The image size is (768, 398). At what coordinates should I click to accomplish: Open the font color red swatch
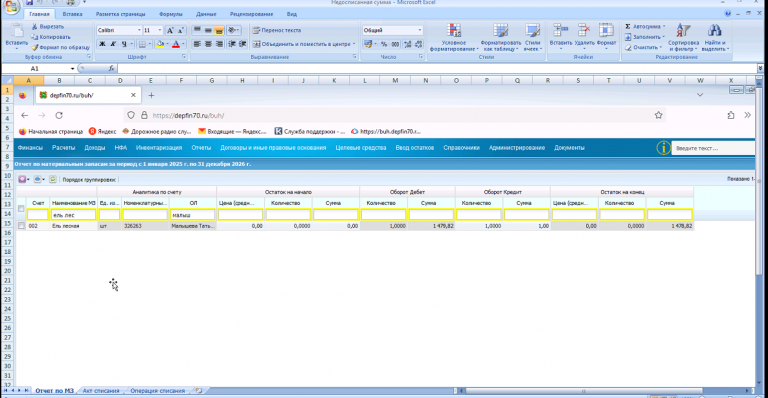pyautogui.click(x=176, y=44)
